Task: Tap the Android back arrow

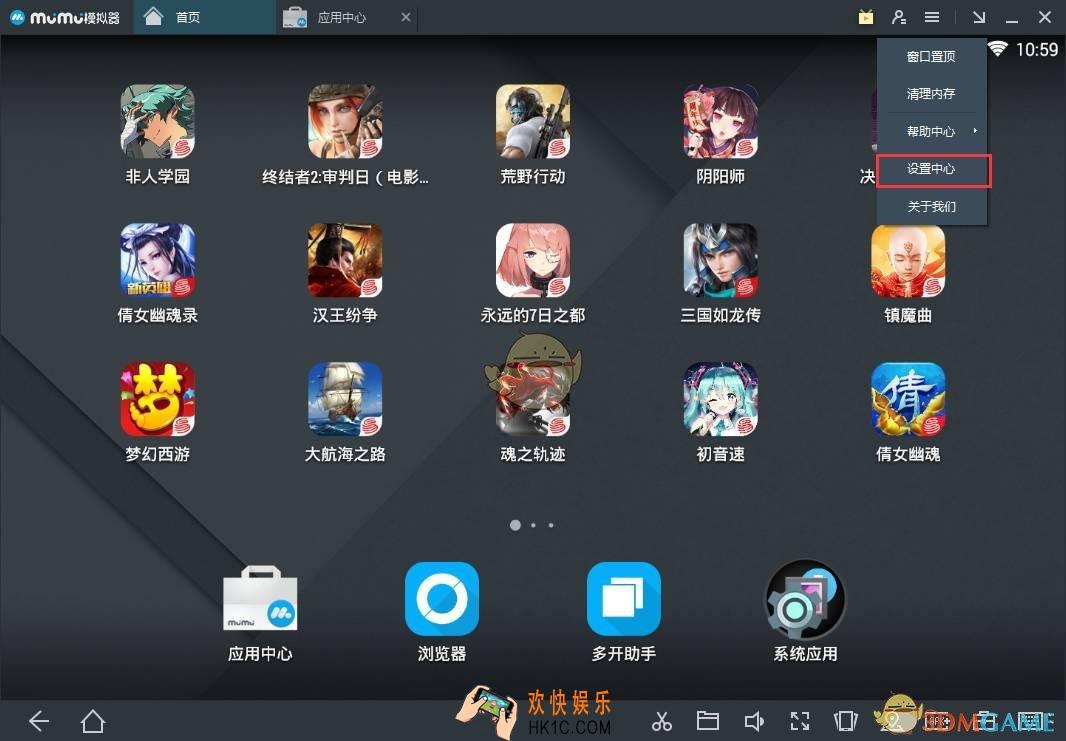Action: pyautogui.click(x=39, y=721)
